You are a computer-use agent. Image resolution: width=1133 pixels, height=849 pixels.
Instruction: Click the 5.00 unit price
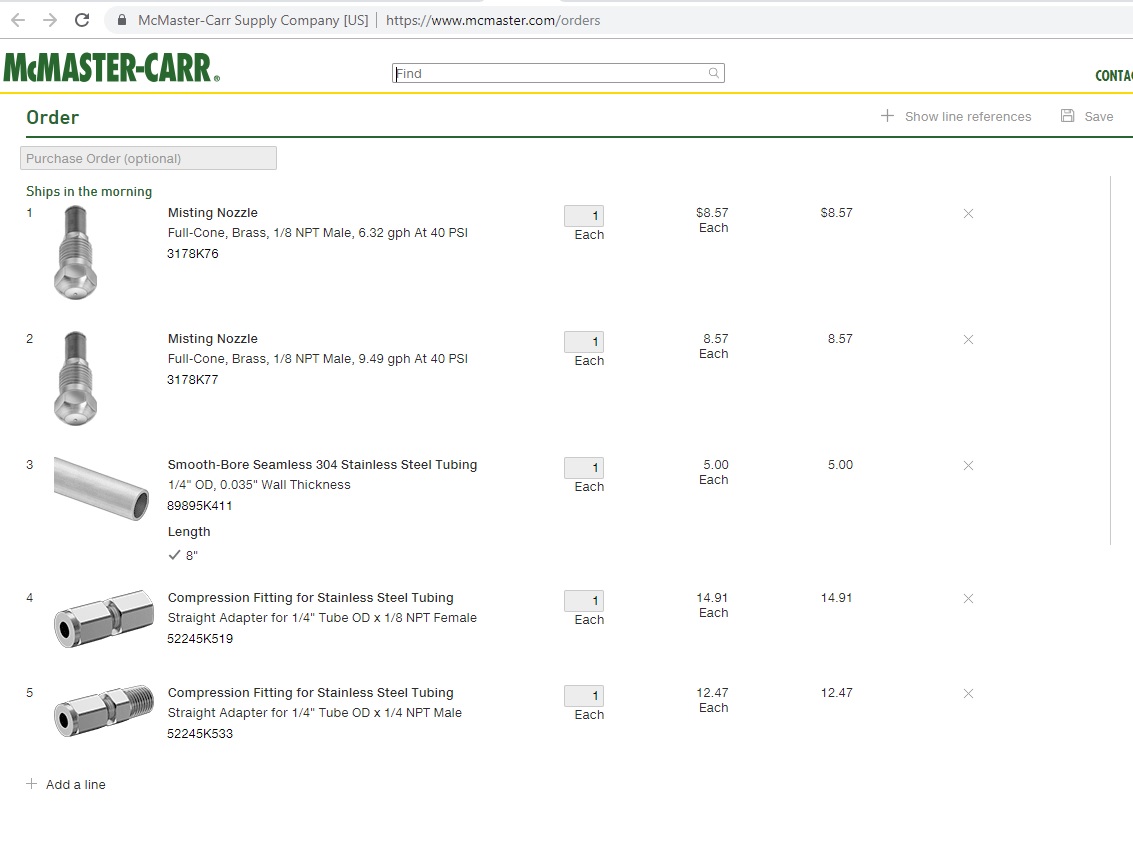coord(715,465)
